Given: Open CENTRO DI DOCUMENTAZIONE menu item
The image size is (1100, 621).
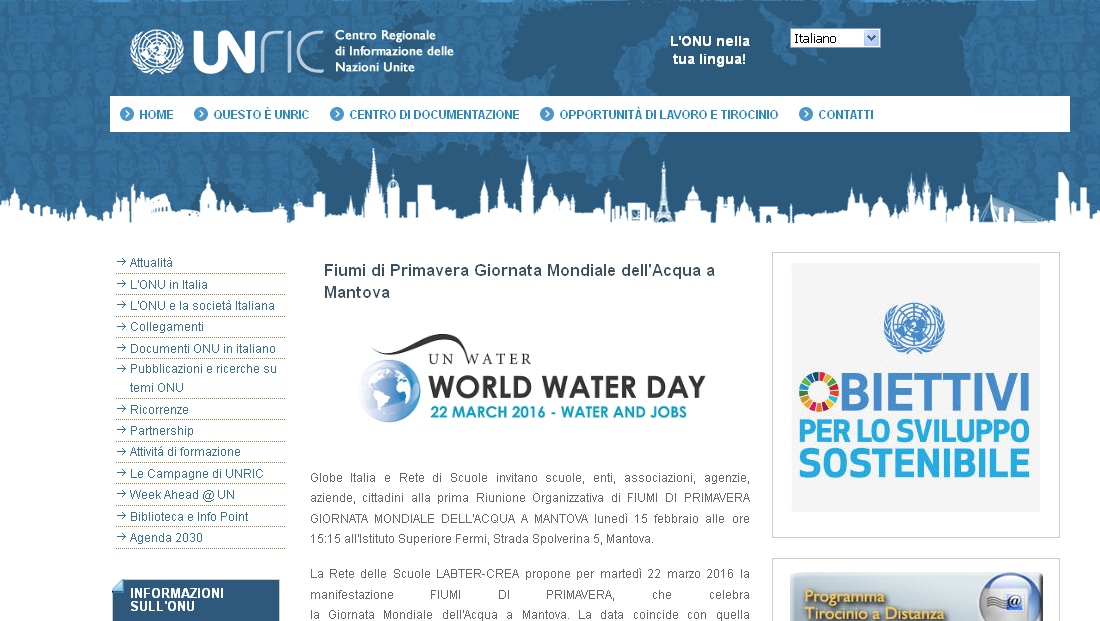Looking at the screenshot, I should 434,114.
